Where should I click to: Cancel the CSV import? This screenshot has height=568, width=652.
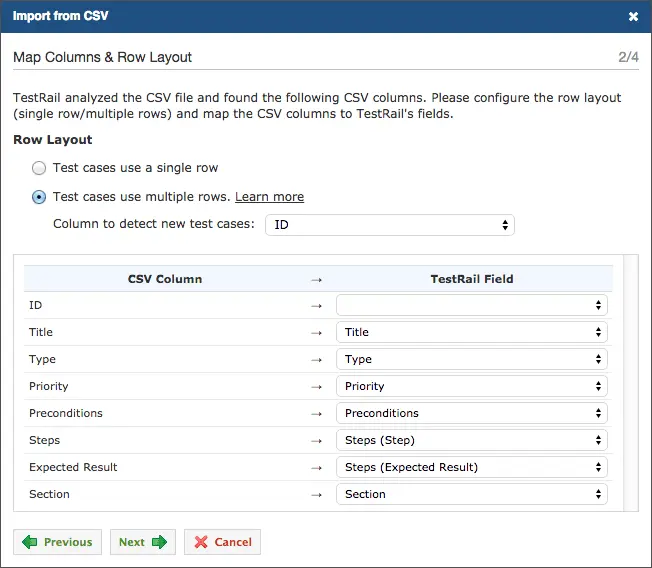click(x=222, y=542)
